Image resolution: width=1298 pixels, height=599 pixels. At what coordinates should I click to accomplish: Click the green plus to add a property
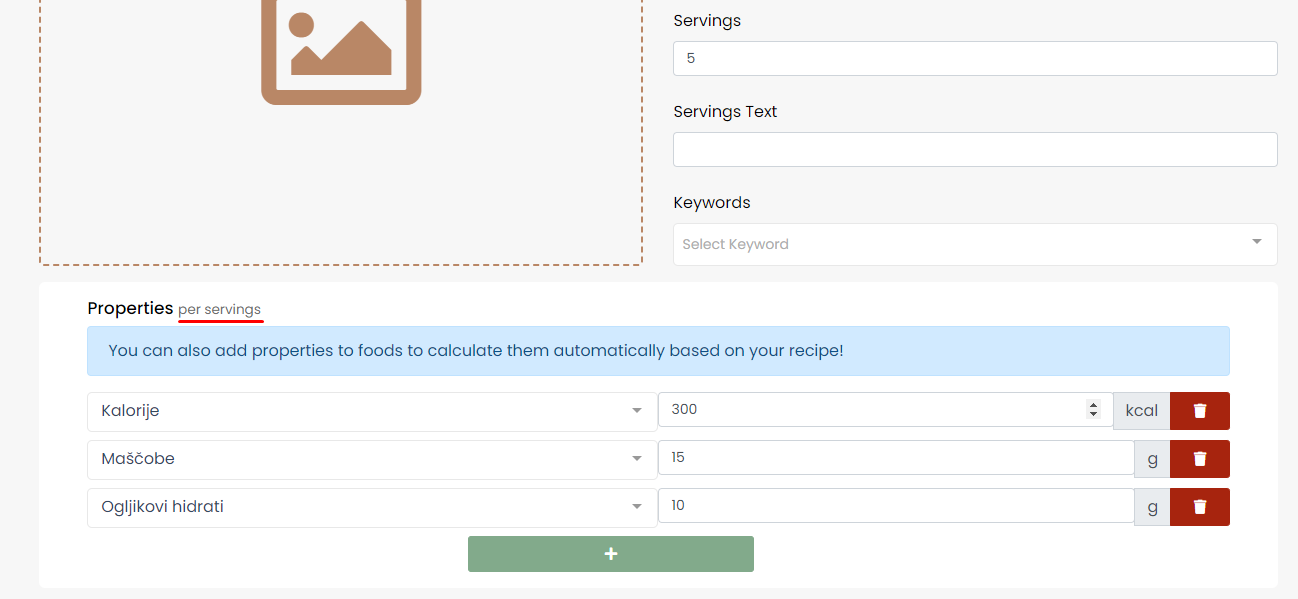(x=610, y=553)
